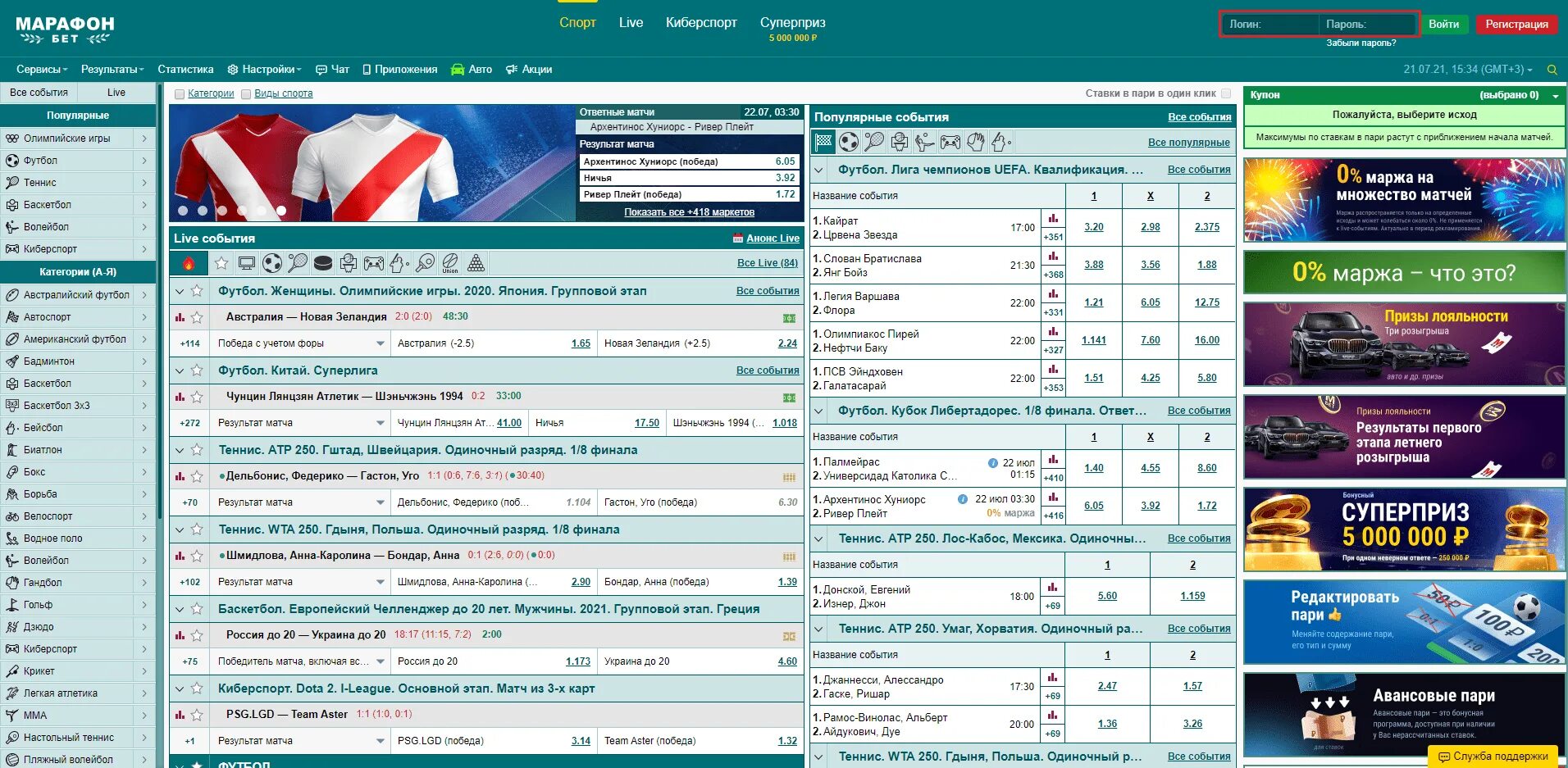Open Сервисы dropdown menu

(42, 70)
